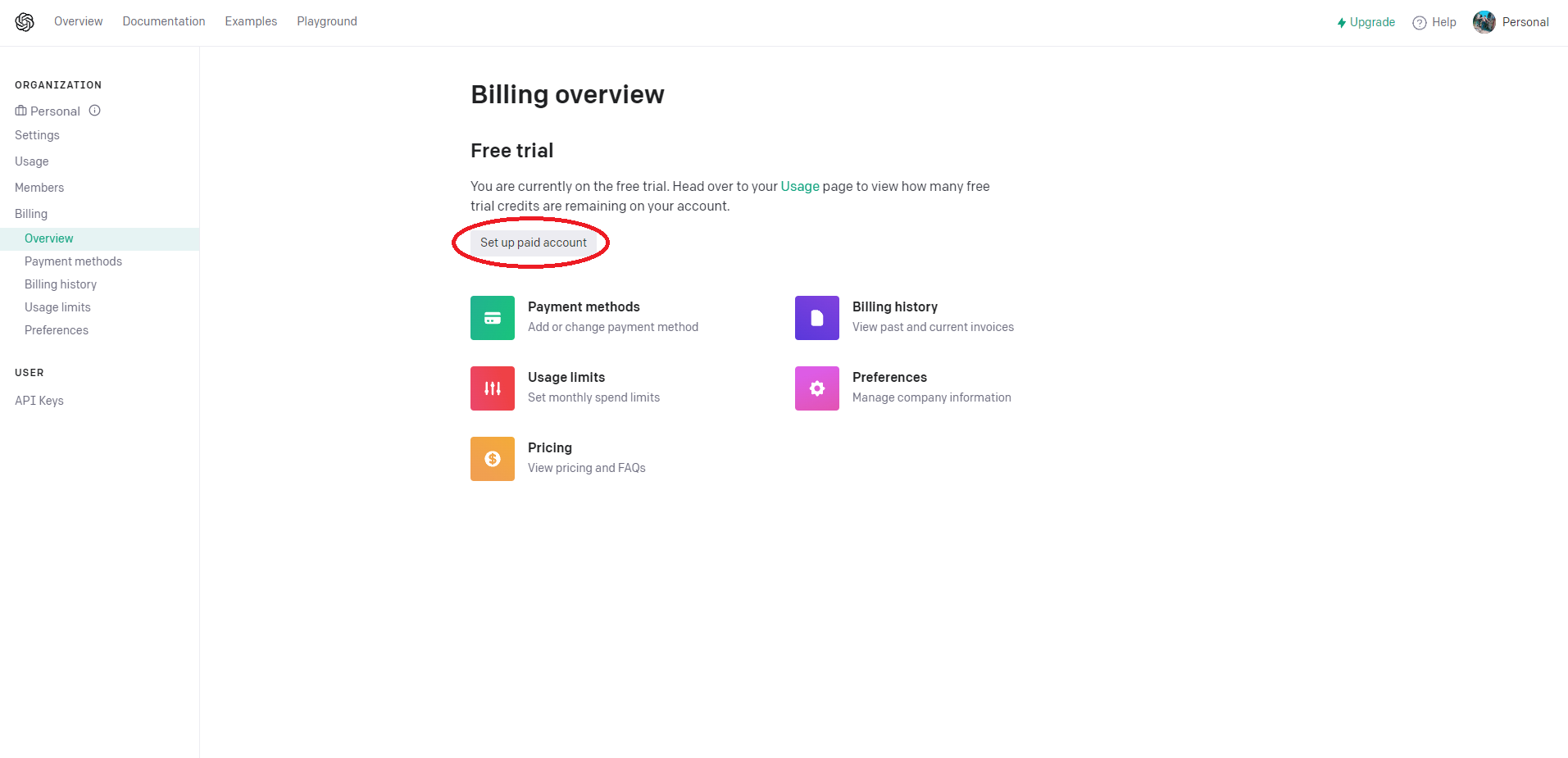Click the pink Preferences gear icon
Image resolution: width=1568 pixels, height=758 pixels.
[816, 388]
